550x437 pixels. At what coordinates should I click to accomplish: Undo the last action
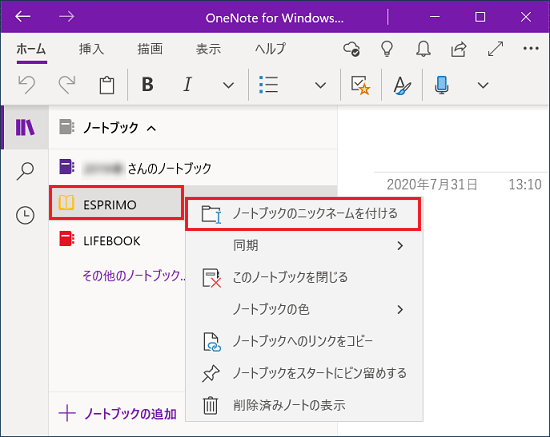(x=27, y=85)
